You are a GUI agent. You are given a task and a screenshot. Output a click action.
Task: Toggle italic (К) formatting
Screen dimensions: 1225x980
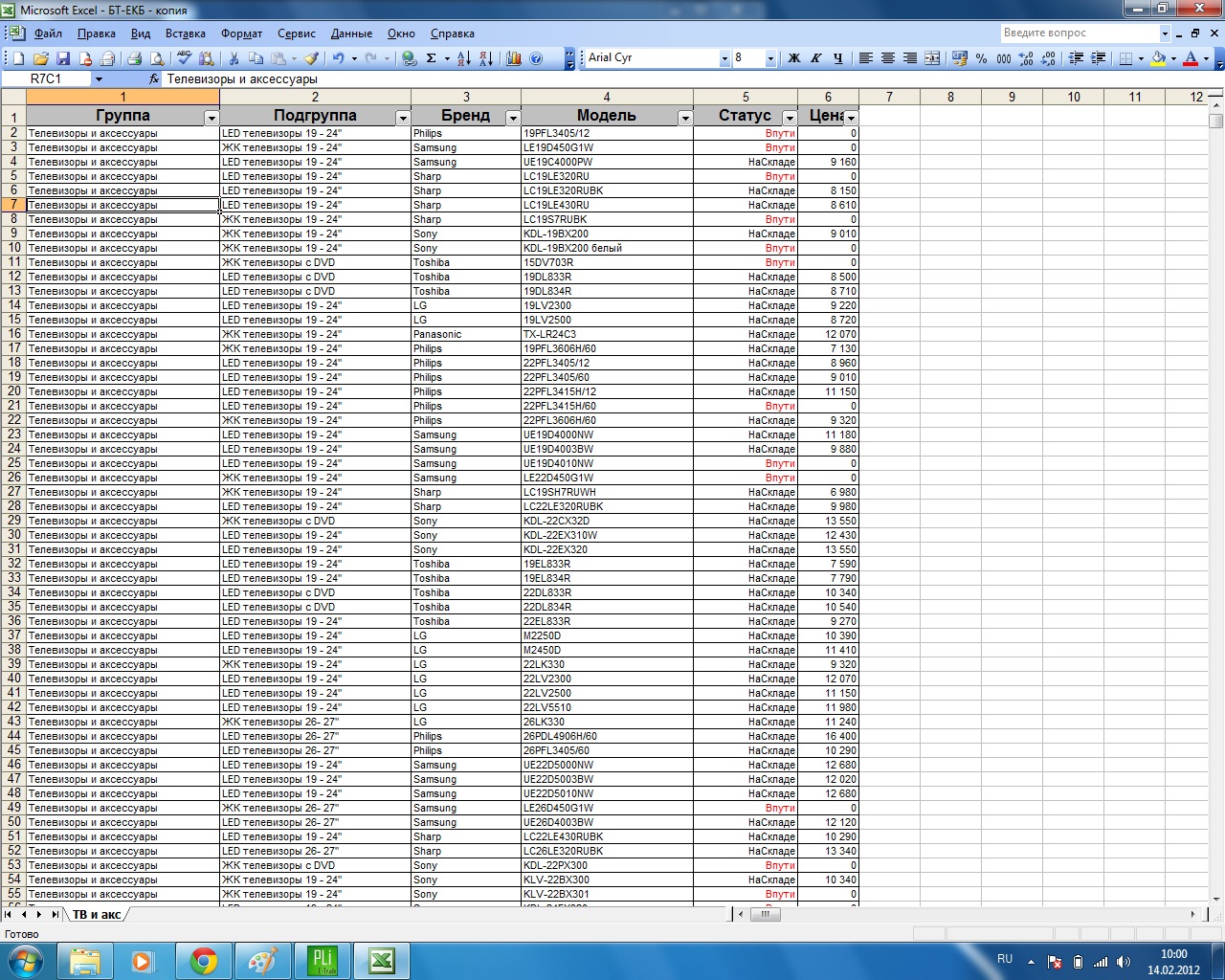click(x=815, y=58)
